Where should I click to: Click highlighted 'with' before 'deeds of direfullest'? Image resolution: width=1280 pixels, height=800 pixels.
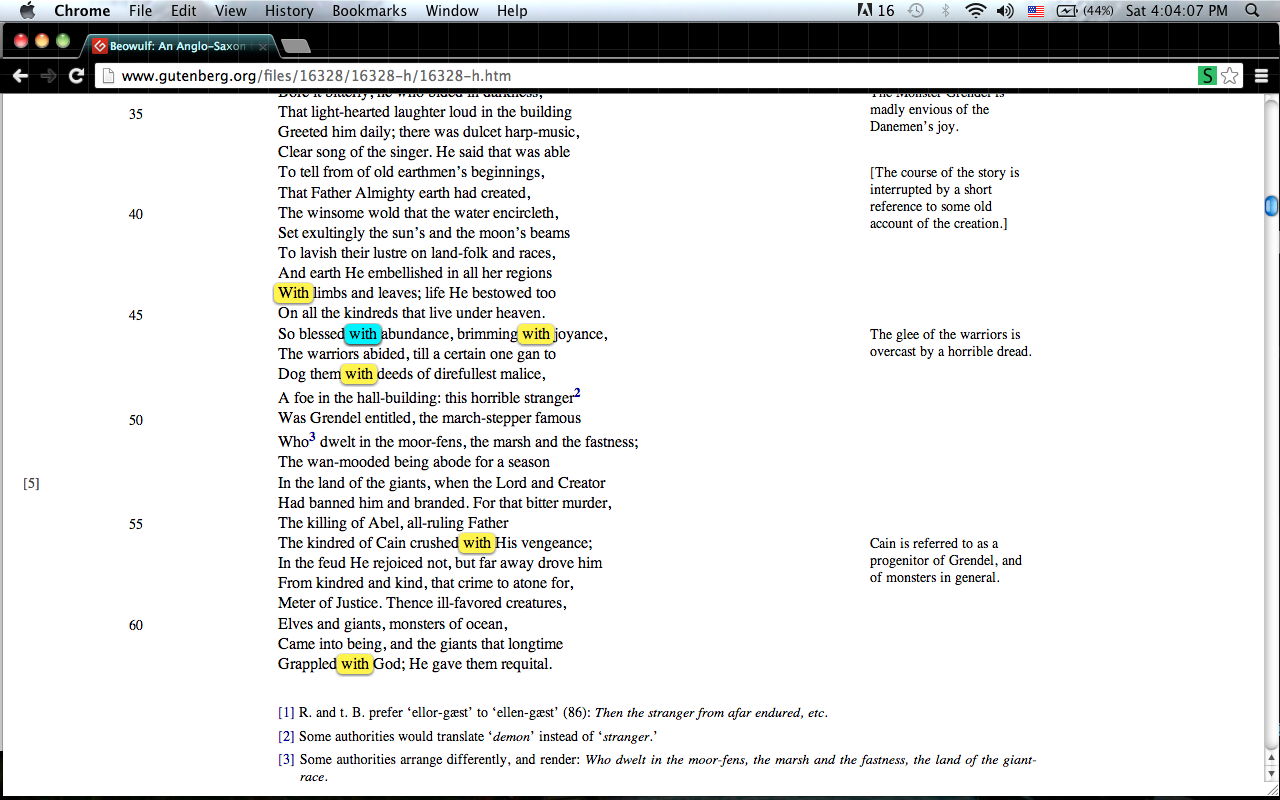[x=358, y=374]
